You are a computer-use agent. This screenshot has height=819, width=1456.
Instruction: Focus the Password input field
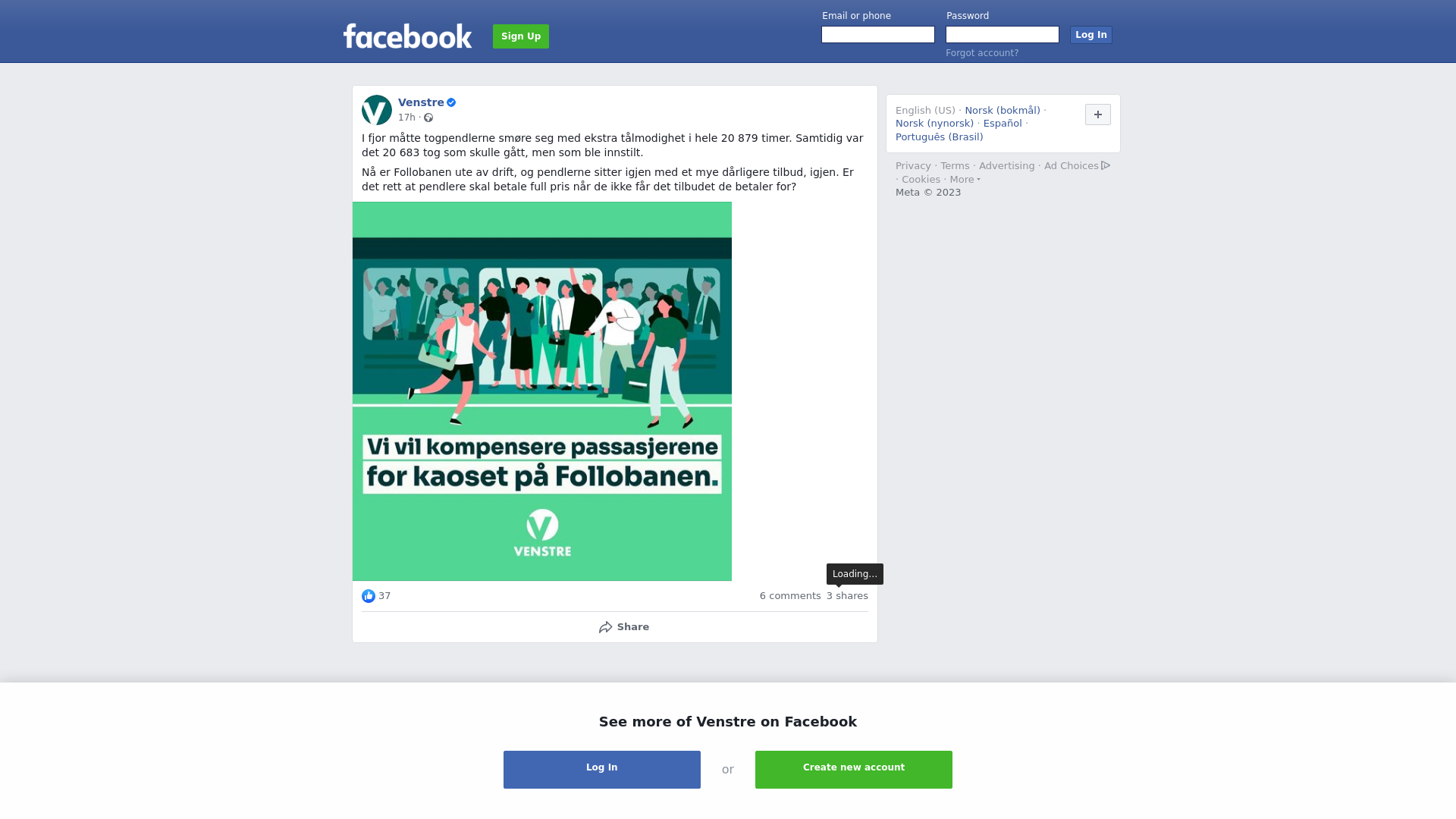pyautogui.click(x=1003, y=35)
